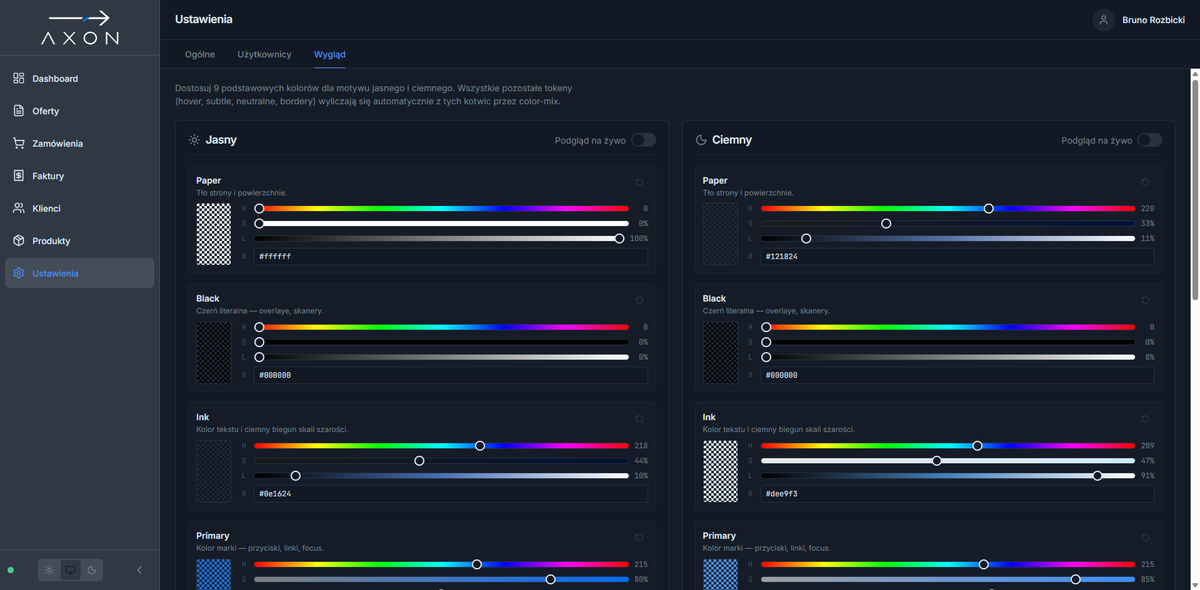The height and width of the screenshot is (590, 1200).
Task: Reset Ink color in Jasny panel
Action: [x=639, y=419]
